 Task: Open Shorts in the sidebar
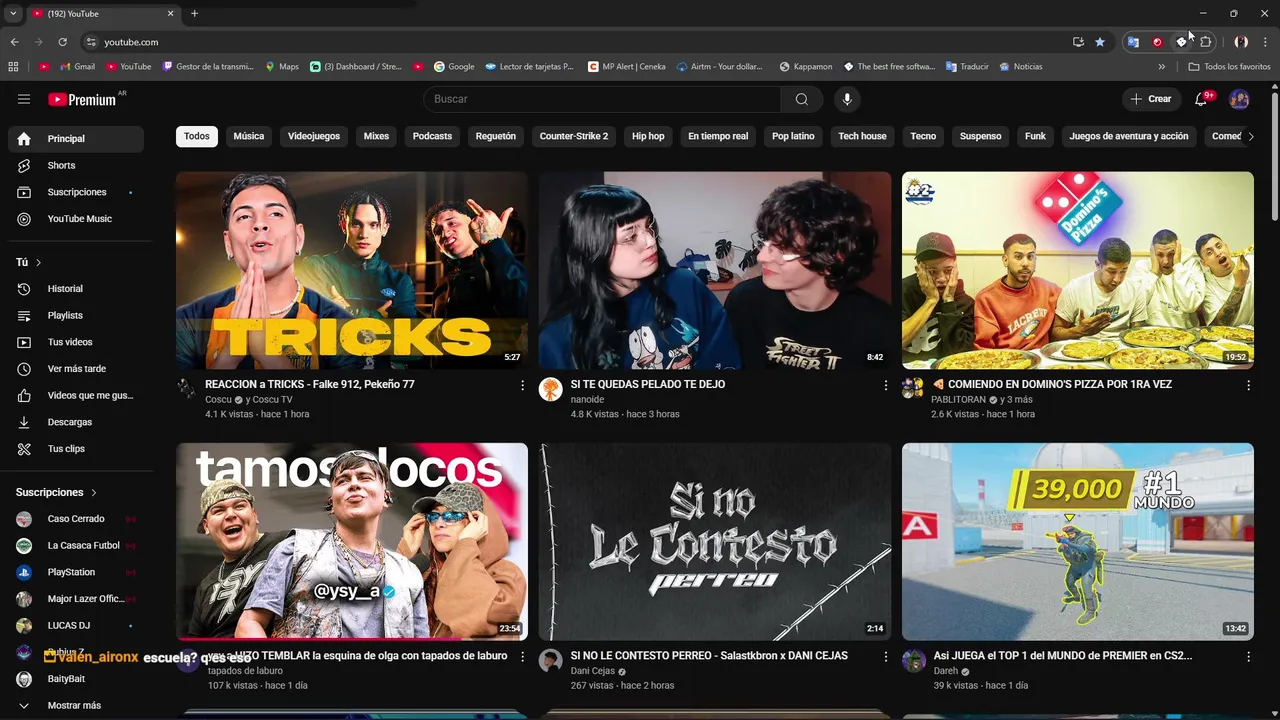[x=76, y=165]
